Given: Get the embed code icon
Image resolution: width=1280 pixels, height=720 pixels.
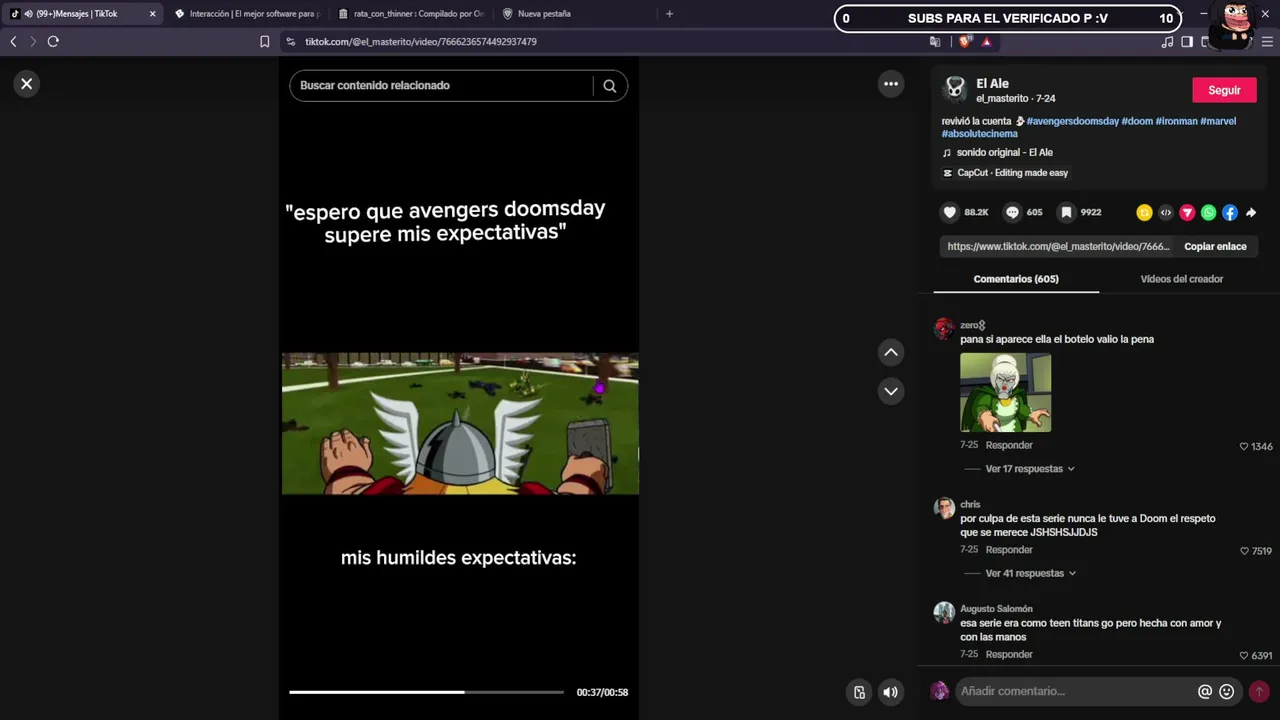Looking at the screenshot, I should [x=1166, y=212].
